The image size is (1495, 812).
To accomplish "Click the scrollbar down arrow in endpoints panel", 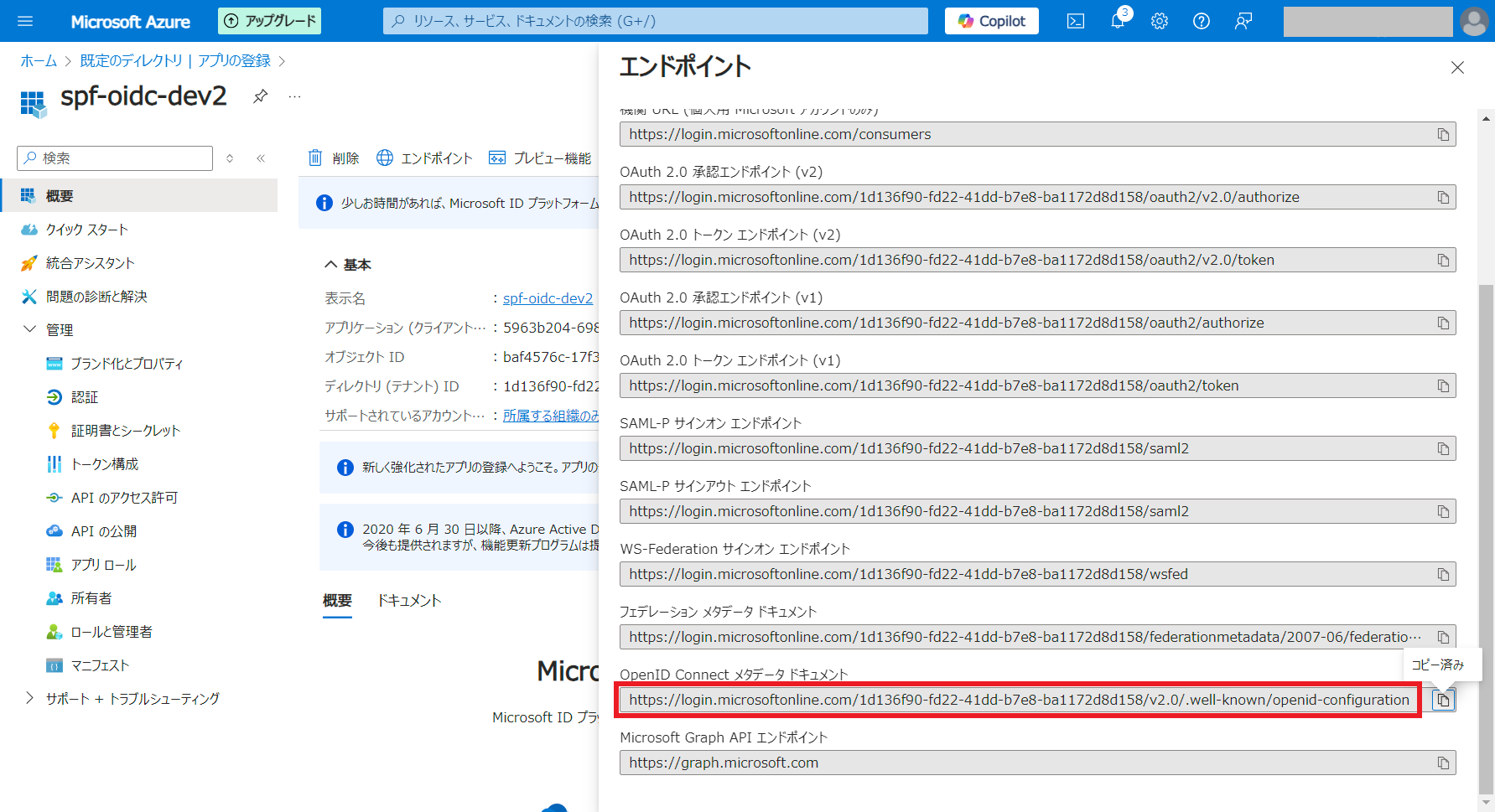I will [1487, 802].
